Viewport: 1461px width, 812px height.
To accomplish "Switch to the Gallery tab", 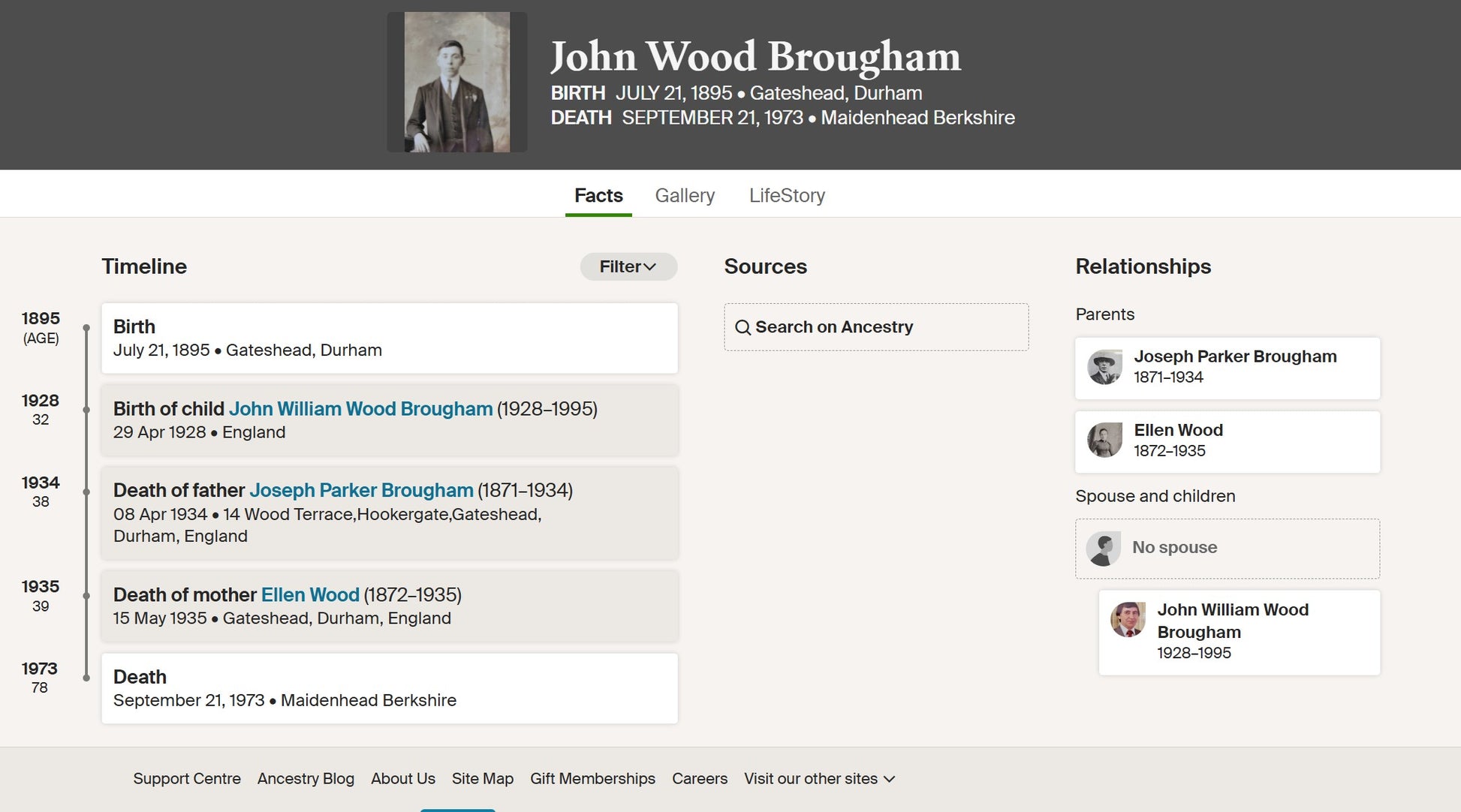I will click(x=685, y=195).
